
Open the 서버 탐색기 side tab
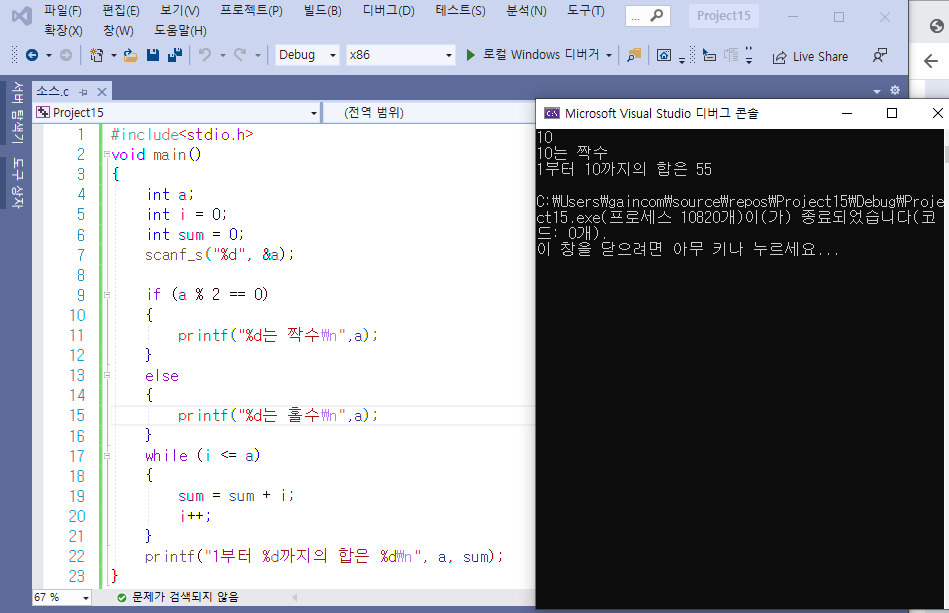pos(17,112)
